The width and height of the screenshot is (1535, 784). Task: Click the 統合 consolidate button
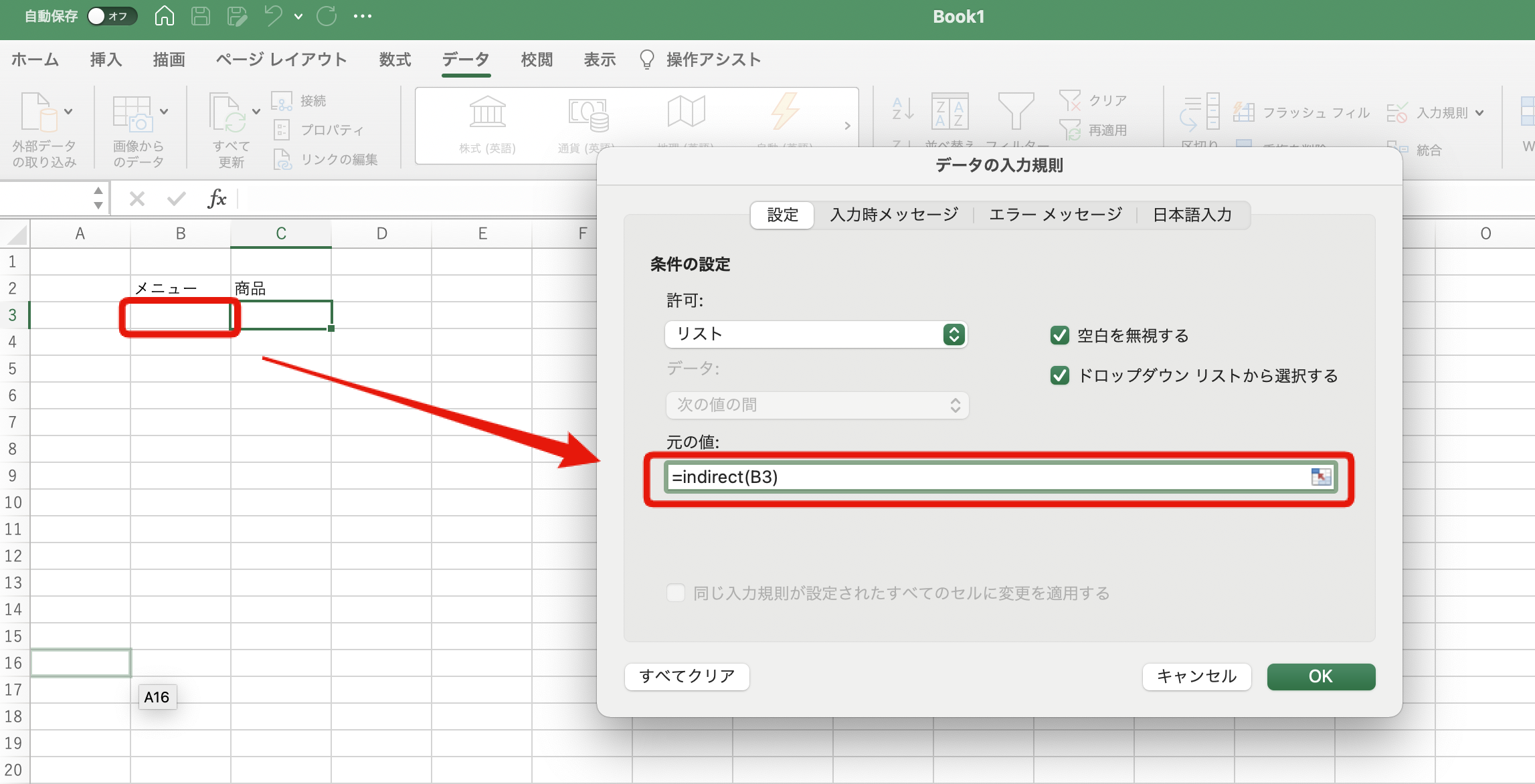point(1414,150)
